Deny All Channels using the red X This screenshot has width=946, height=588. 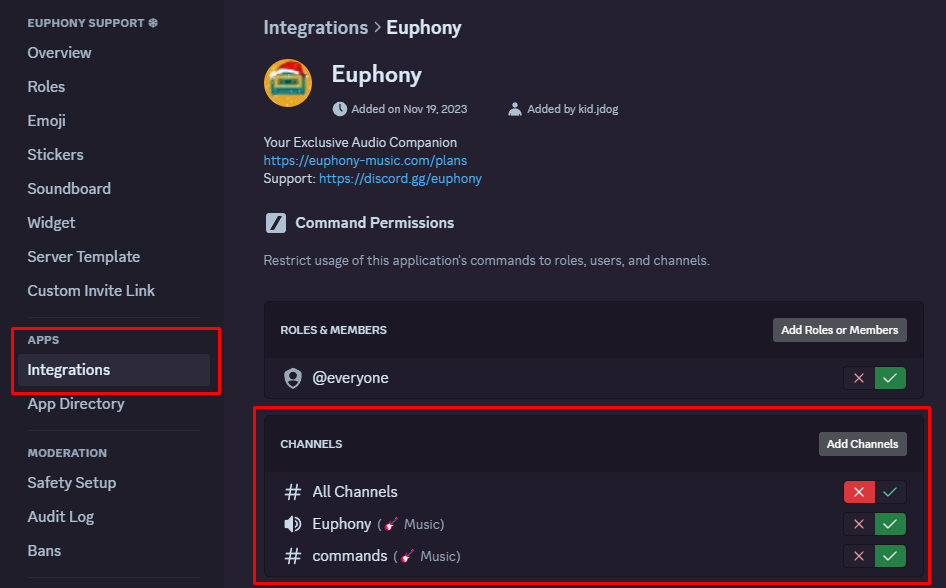[859, 492]
